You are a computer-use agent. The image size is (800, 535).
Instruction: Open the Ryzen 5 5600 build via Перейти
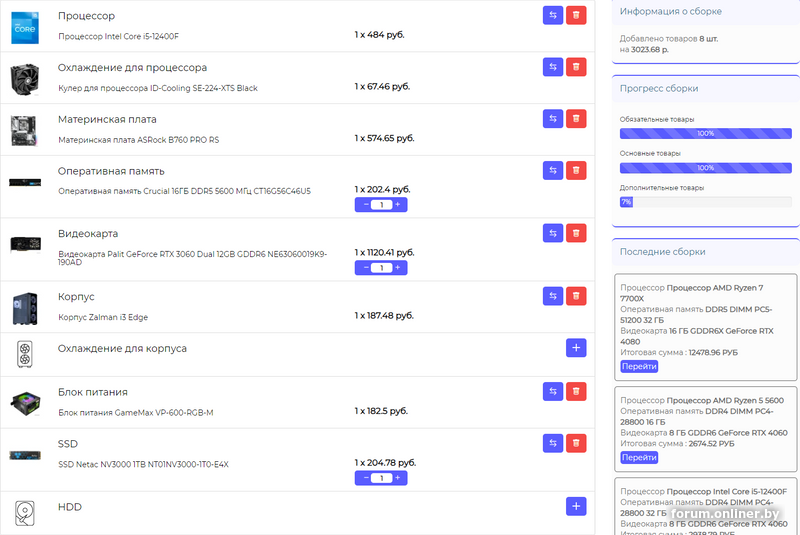[639, 457]
